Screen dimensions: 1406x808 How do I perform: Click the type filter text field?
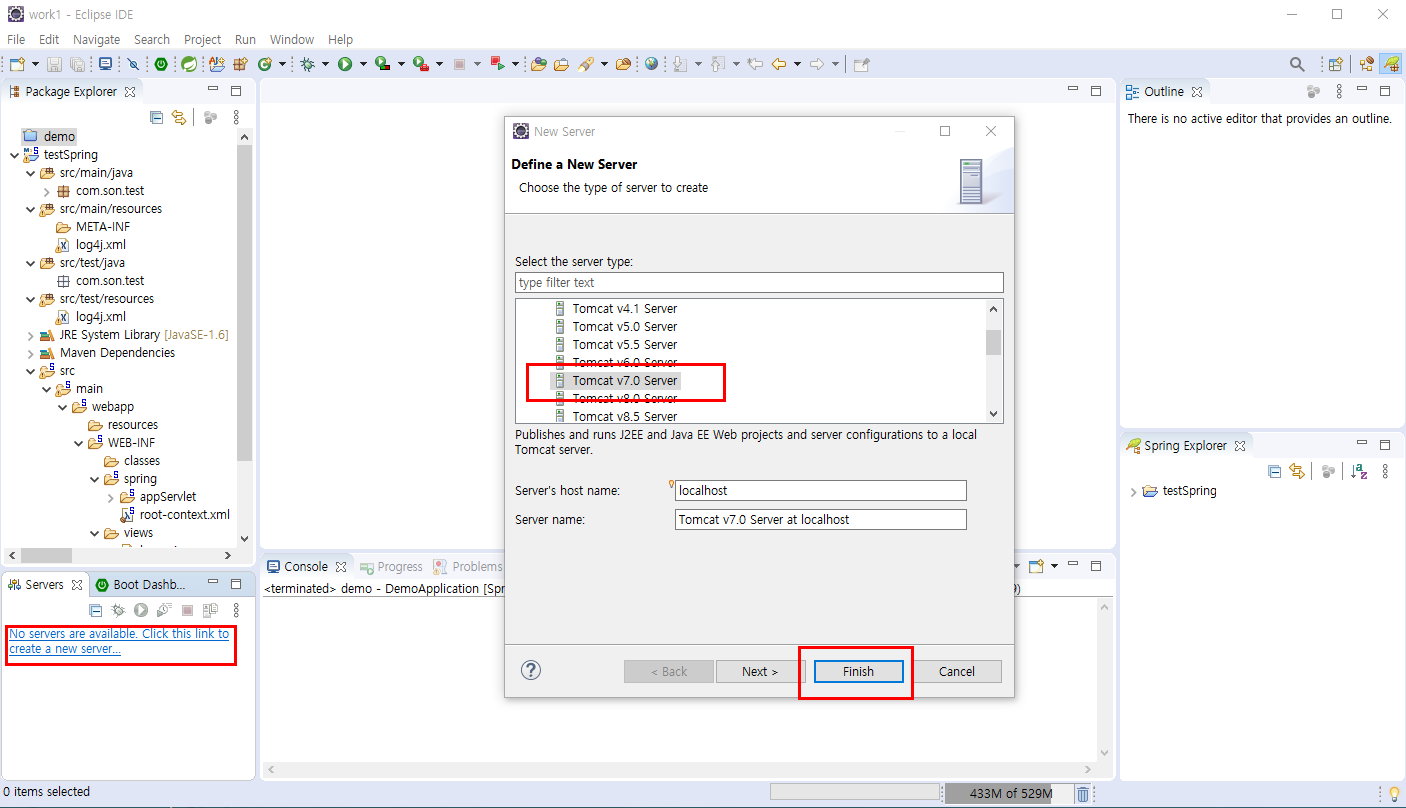pos(759,282)
